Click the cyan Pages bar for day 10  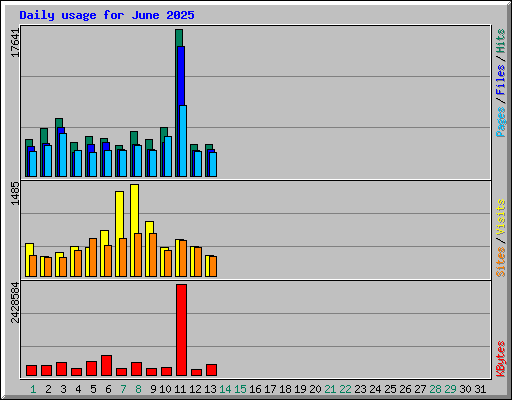[x=168, y=156]
